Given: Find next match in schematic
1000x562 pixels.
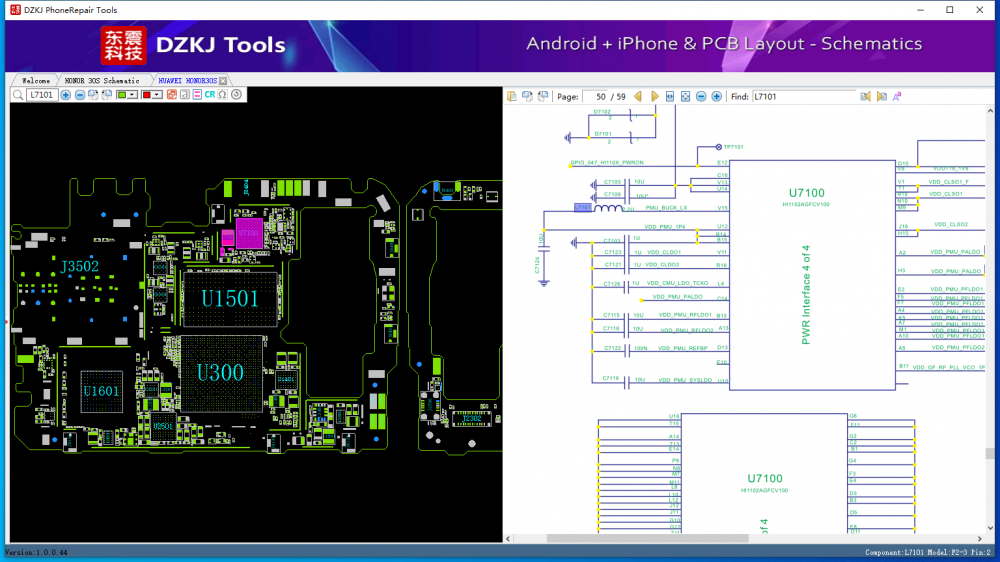Looking at the screenshot, I should pyautogui.click(x=881, y=96).
